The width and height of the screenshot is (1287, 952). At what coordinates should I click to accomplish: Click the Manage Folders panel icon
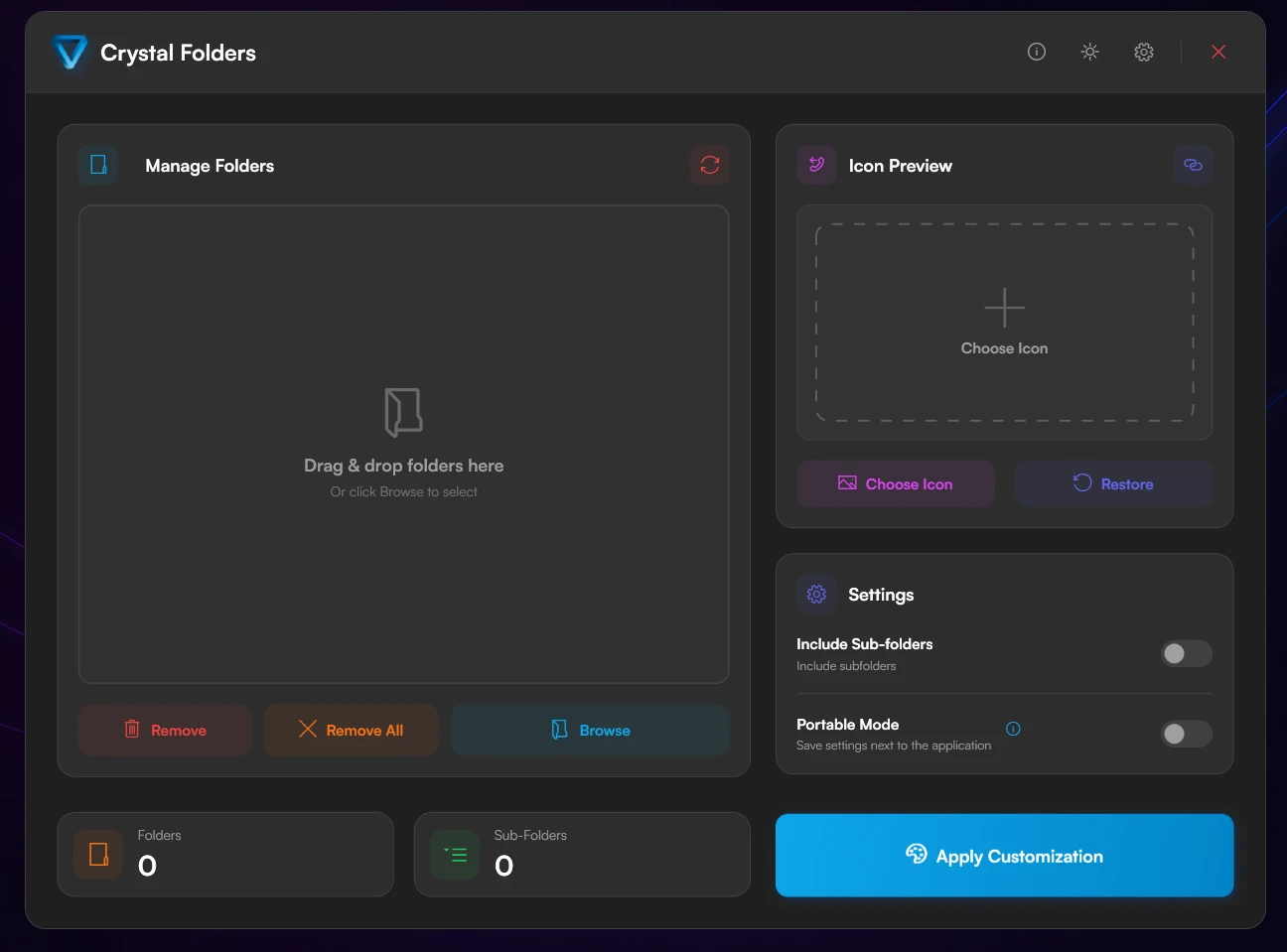(98, 165)
